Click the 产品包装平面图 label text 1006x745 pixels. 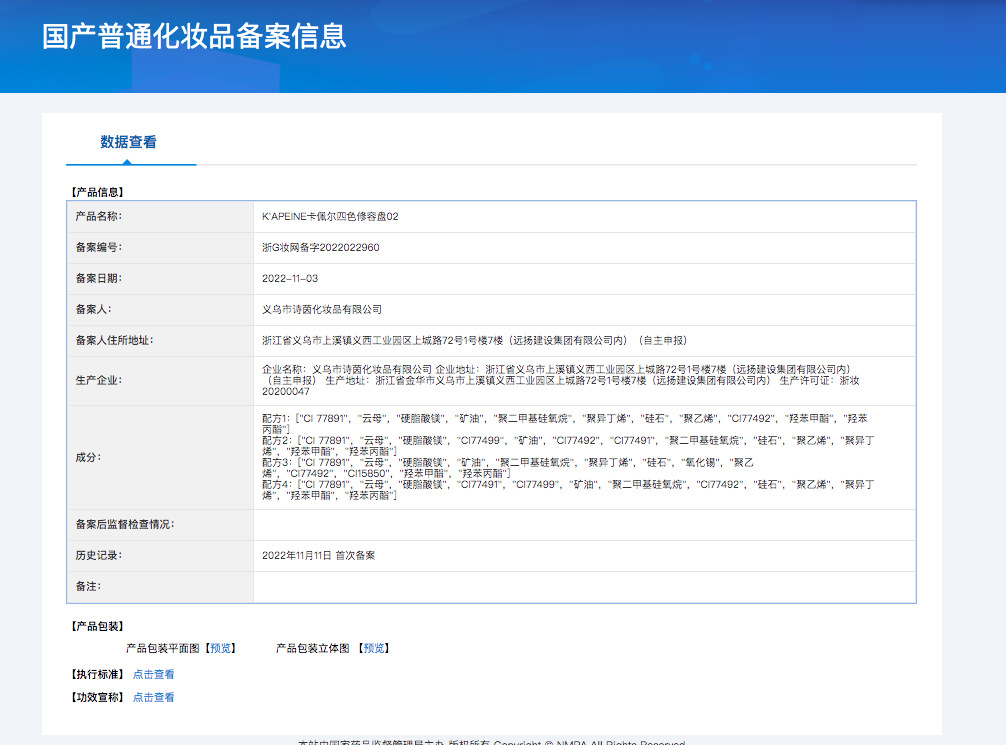pos(163,648)
